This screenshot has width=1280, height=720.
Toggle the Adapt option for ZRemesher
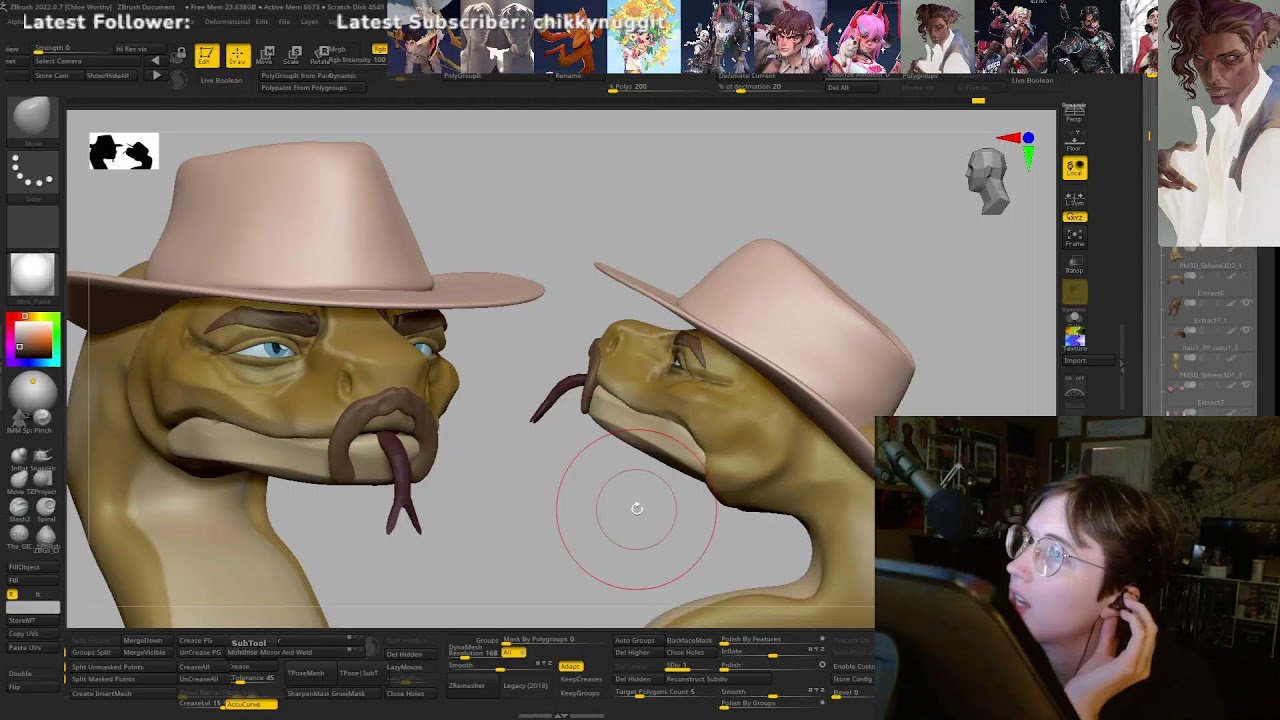click(570, 666)
